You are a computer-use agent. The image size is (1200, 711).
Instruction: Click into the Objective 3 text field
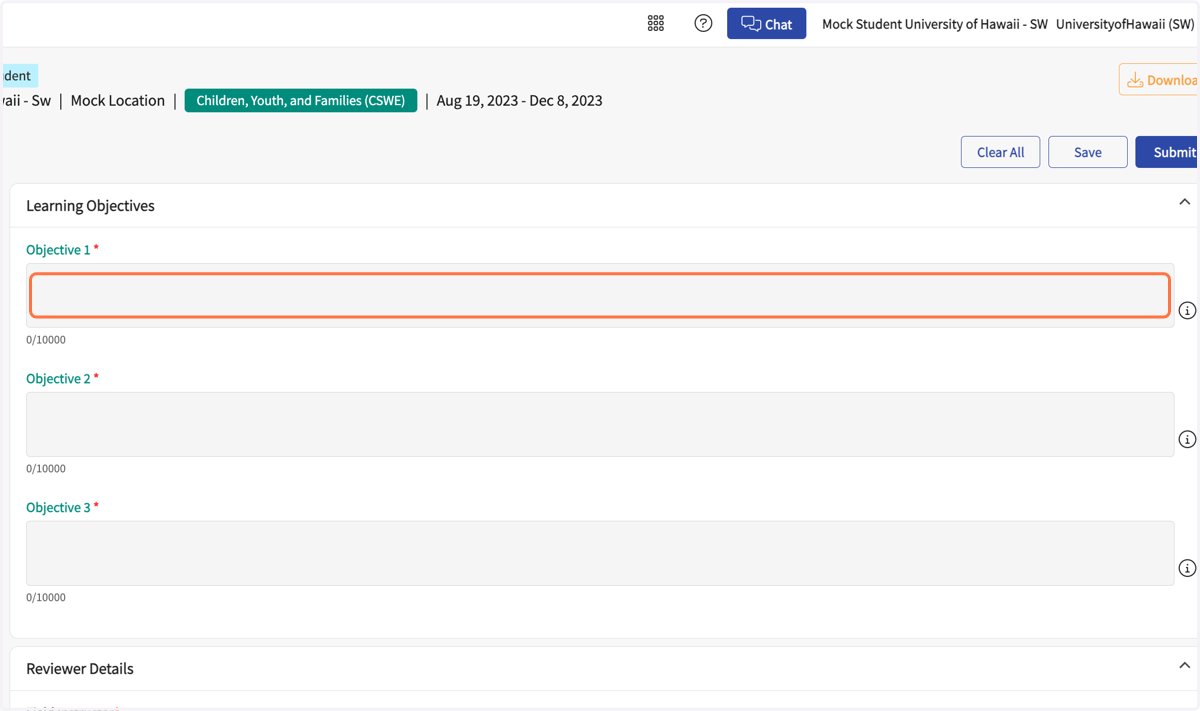click(600, 553)
